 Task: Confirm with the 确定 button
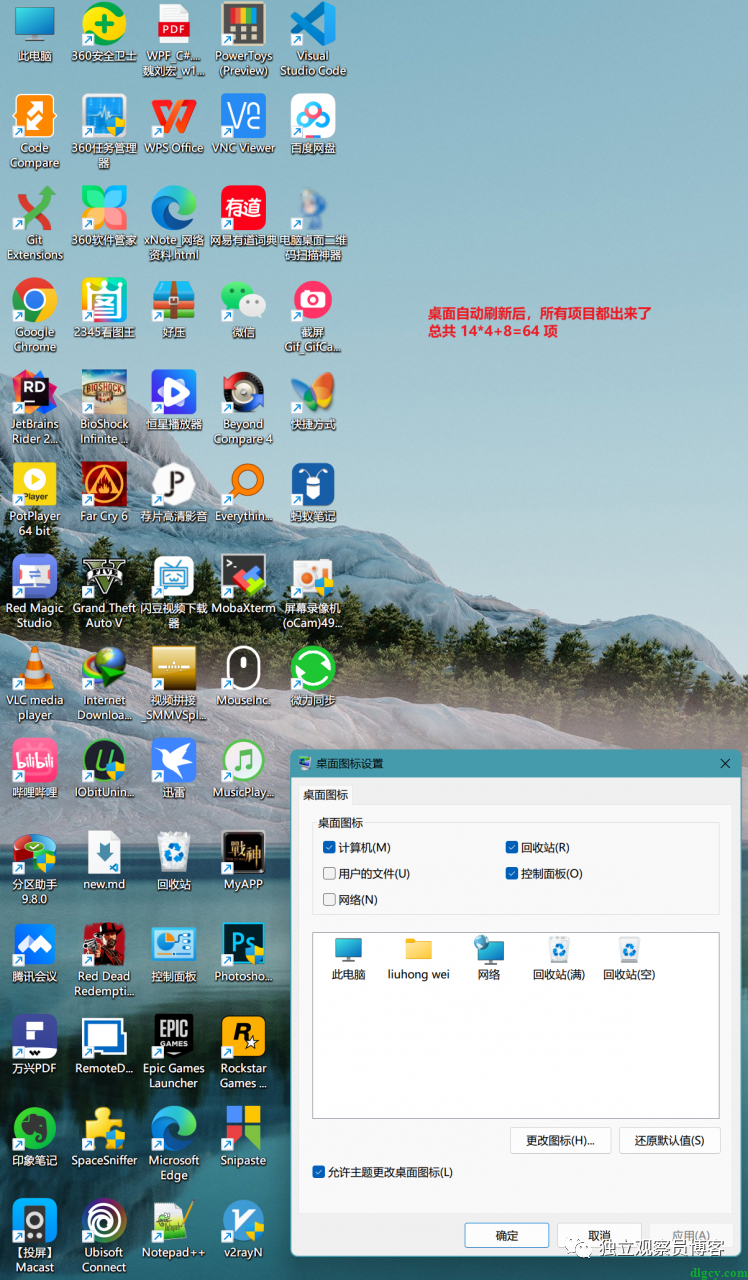(x=507, y=1235)
